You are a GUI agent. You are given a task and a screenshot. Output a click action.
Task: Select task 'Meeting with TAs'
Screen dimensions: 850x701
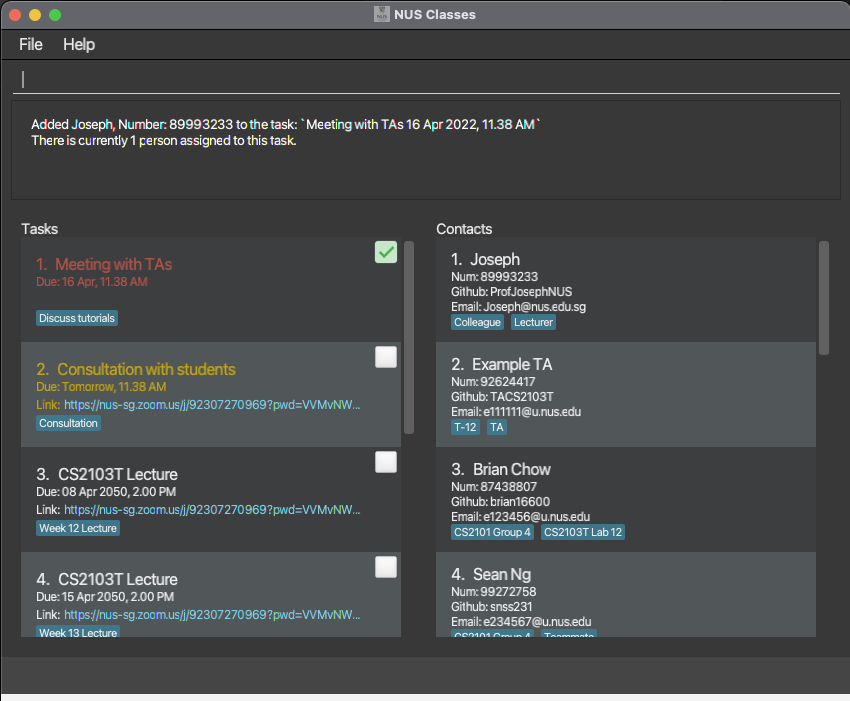(211, 290)
